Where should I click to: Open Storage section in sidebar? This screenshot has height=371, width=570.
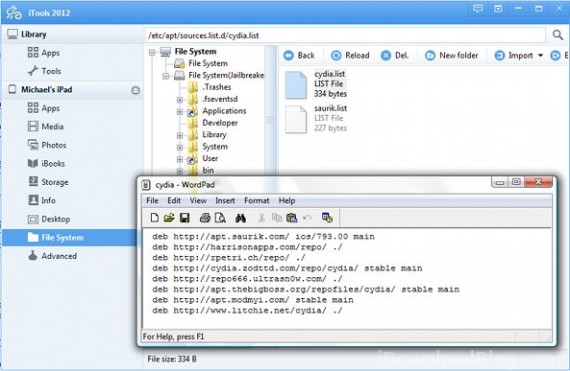(48, 182)
